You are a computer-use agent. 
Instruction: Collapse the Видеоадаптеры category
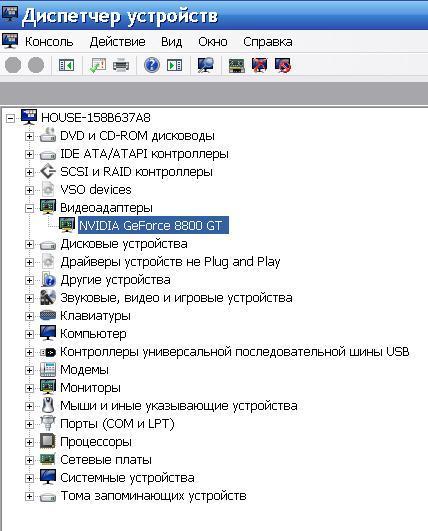[x=29, y=208]
